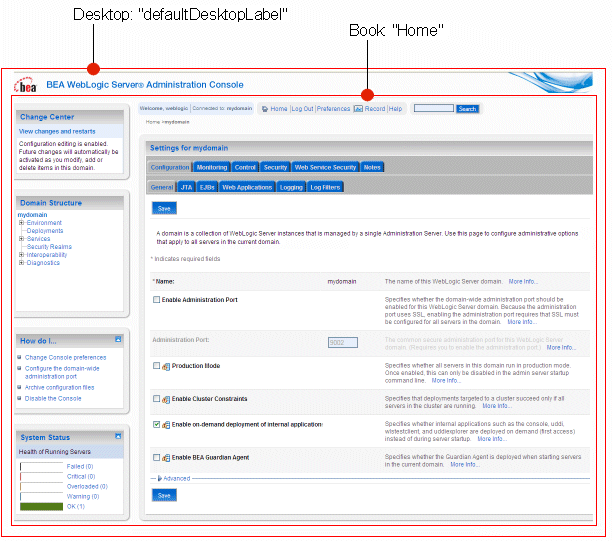
Task: Click the Home breadcrumb link
Action: 153,122
